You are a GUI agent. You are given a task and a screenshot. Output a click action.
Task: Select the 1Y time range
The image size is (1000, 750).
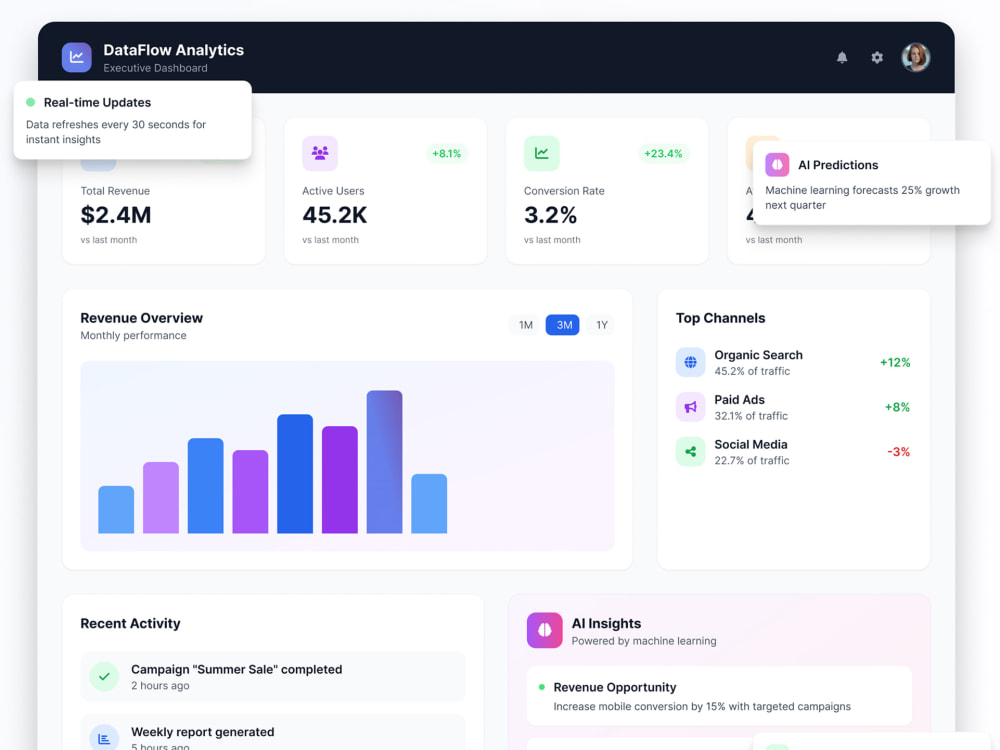(x=602, y=325)
